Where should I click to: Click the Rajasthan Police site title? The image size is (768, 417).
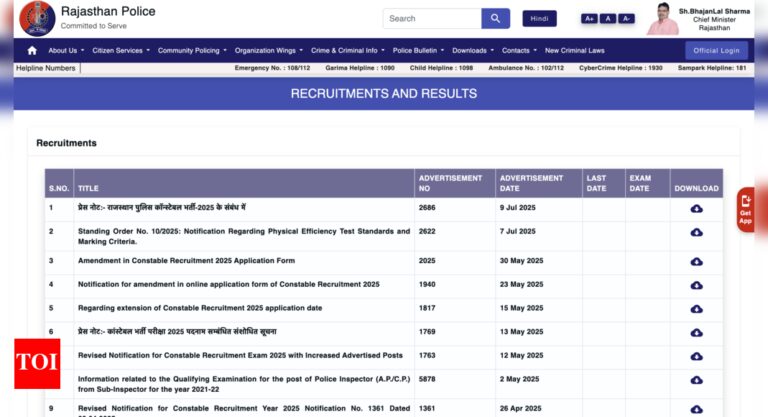108,11
